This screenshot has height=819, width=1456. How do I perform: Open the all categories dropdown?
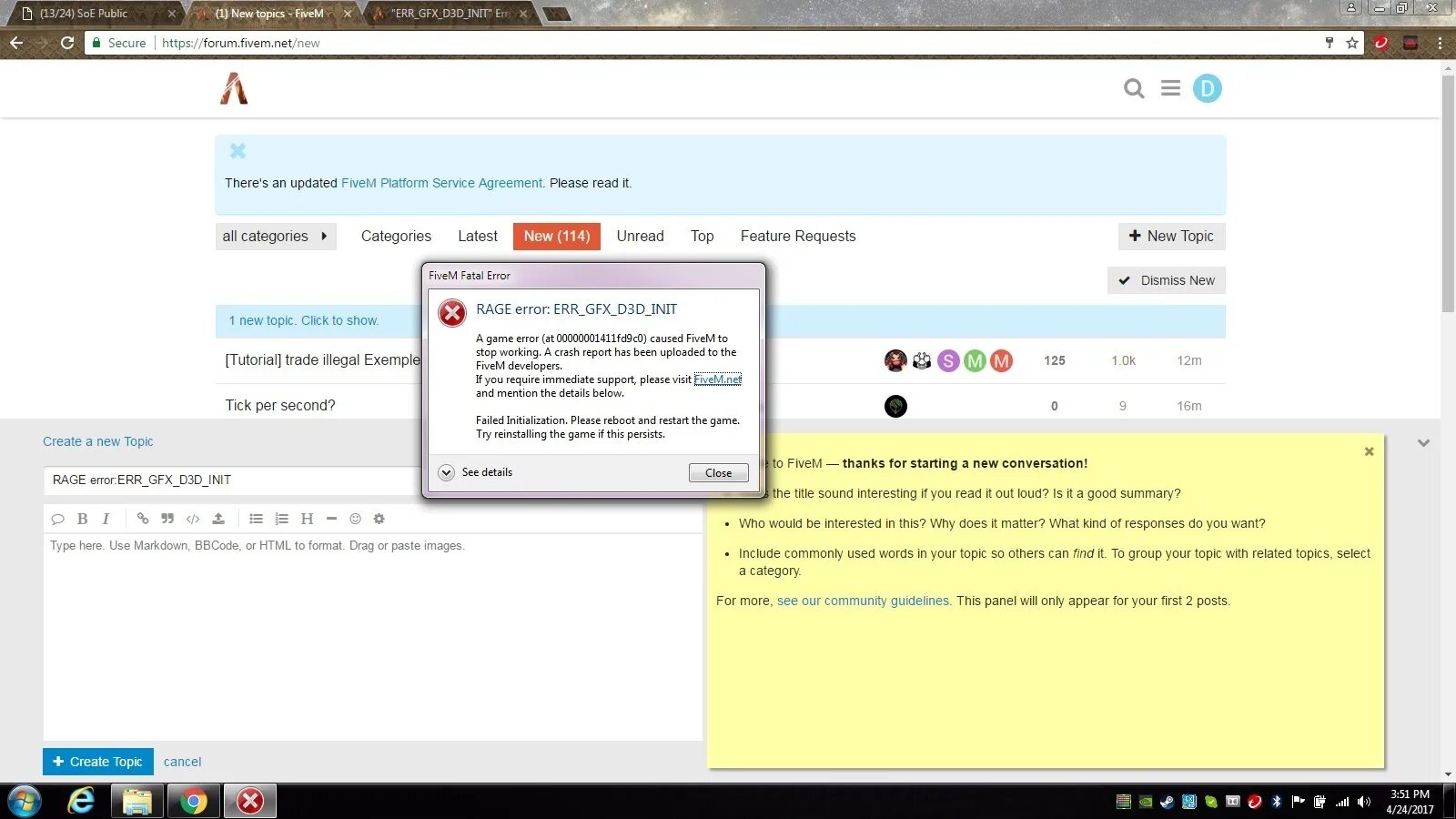[276, 237]
